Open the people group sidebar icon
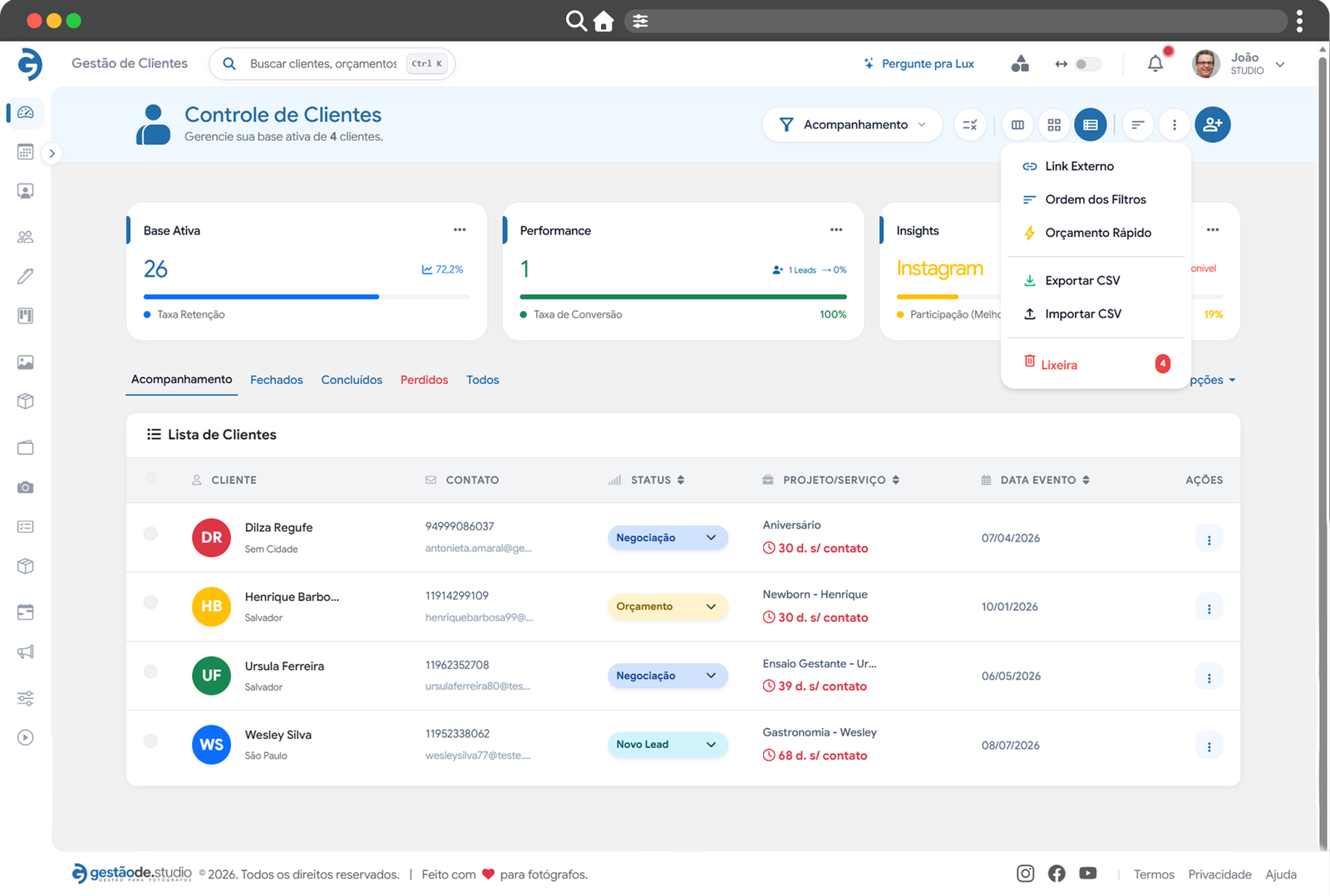The image size is (1330, 896). click(x=26, y=237)
